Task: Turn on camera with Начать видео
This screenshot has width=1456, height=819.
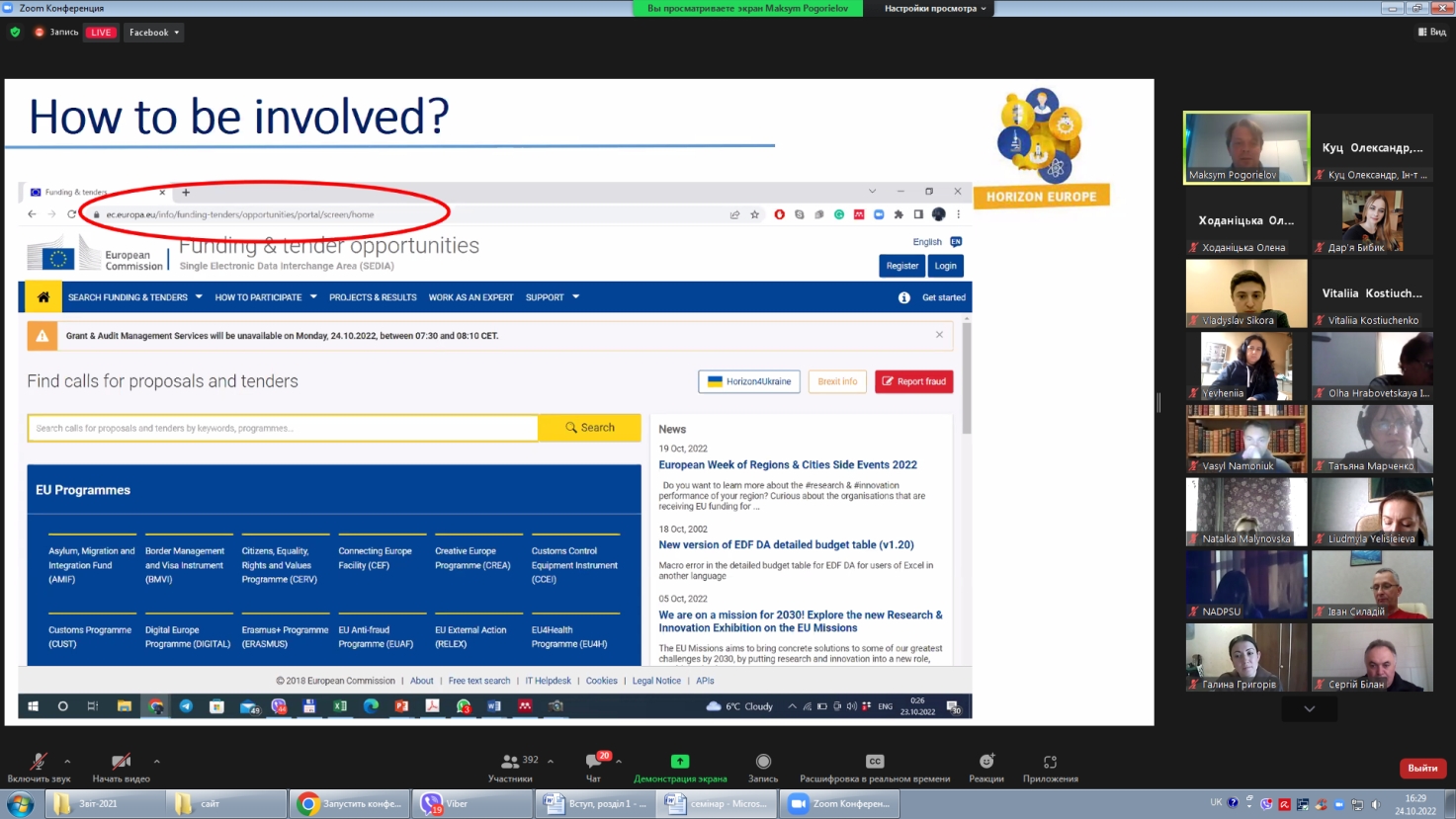Action: click(x=121, y=762)
